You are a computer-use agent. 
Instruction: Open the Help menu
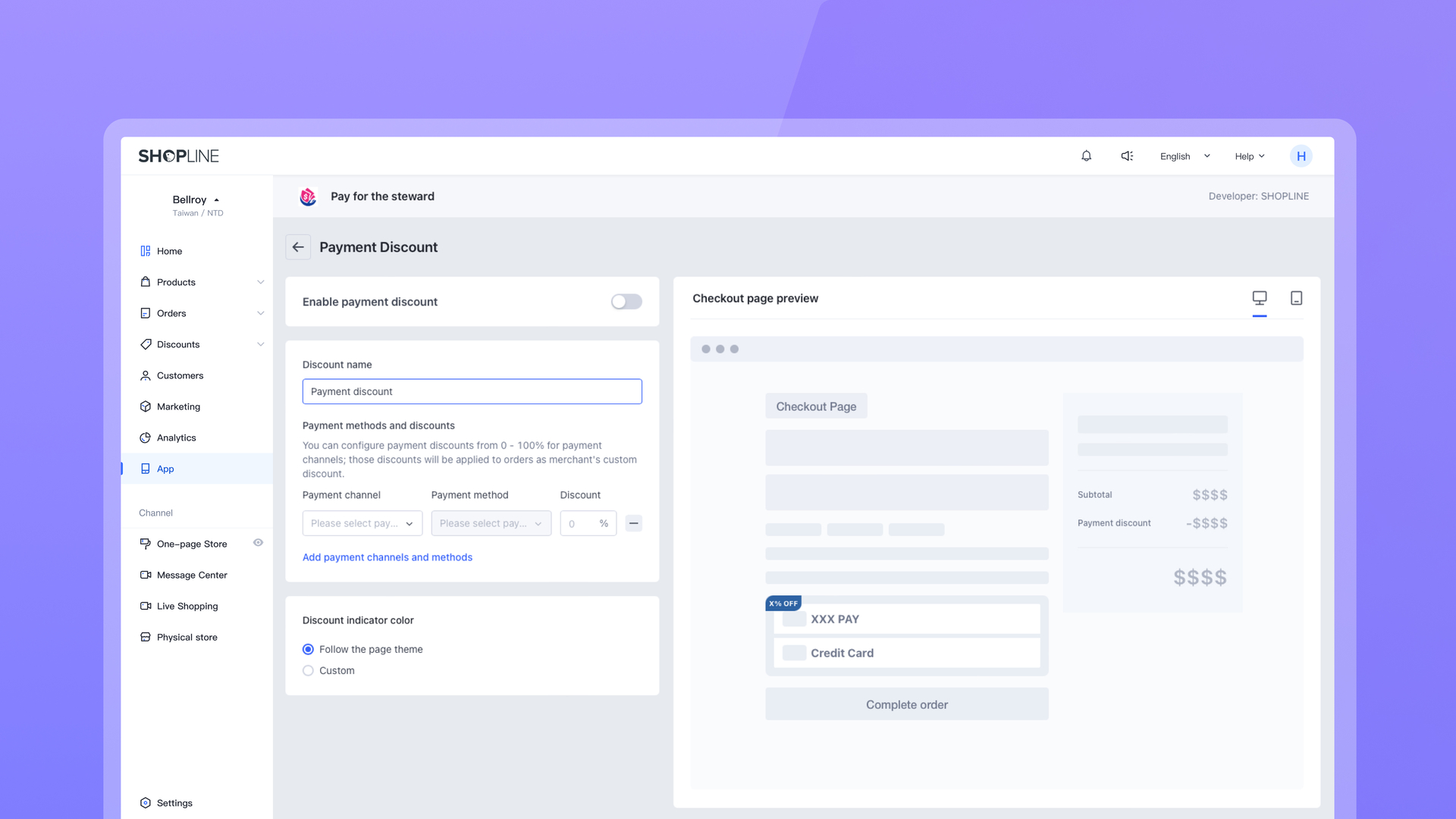tap(1249, 156)
